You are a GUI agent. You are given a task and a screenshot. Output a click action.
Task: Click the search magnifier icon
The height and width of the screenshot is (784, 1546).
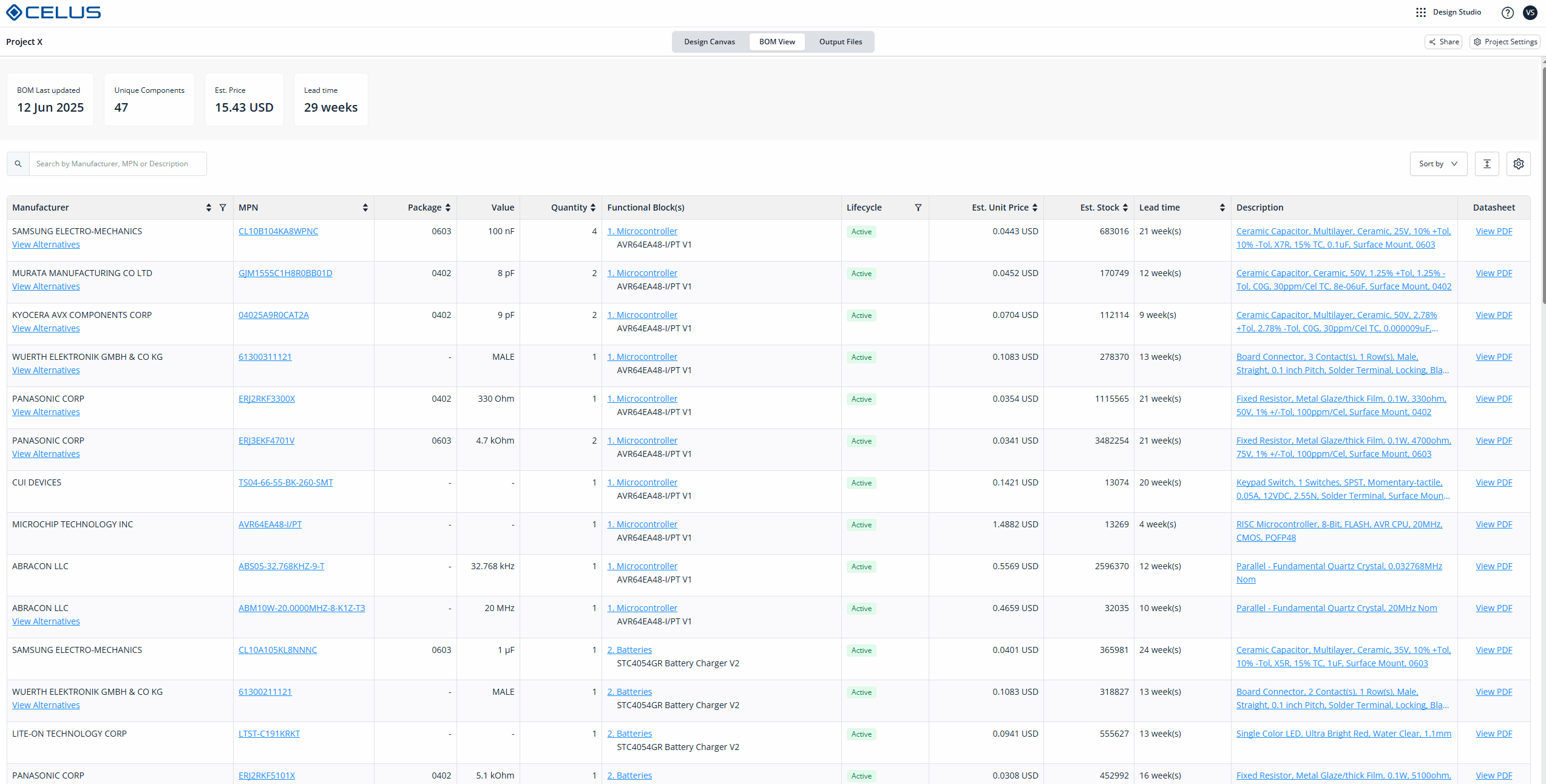(18, 164)
